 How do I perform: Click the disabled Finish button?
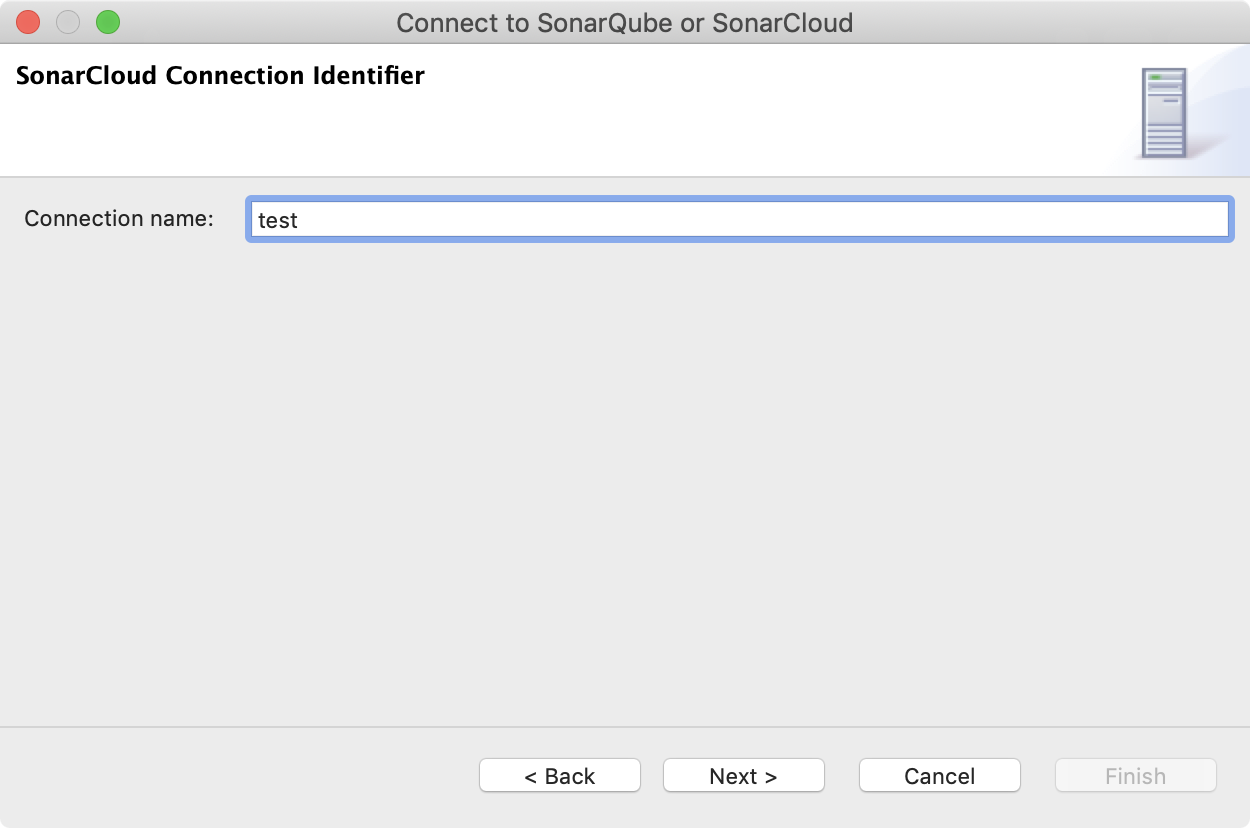coord(1135,775)
